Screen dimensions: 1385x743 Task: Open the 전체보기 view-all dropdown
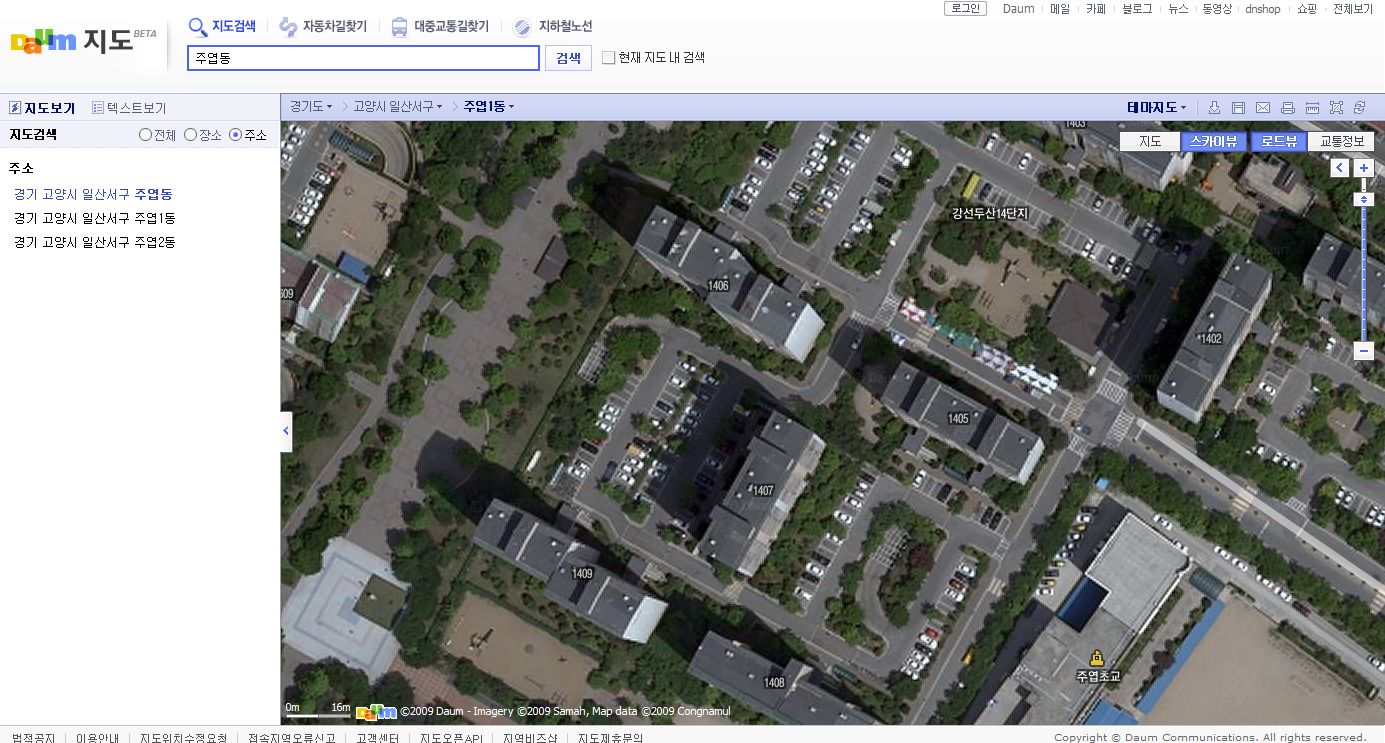pos(1353,9)
